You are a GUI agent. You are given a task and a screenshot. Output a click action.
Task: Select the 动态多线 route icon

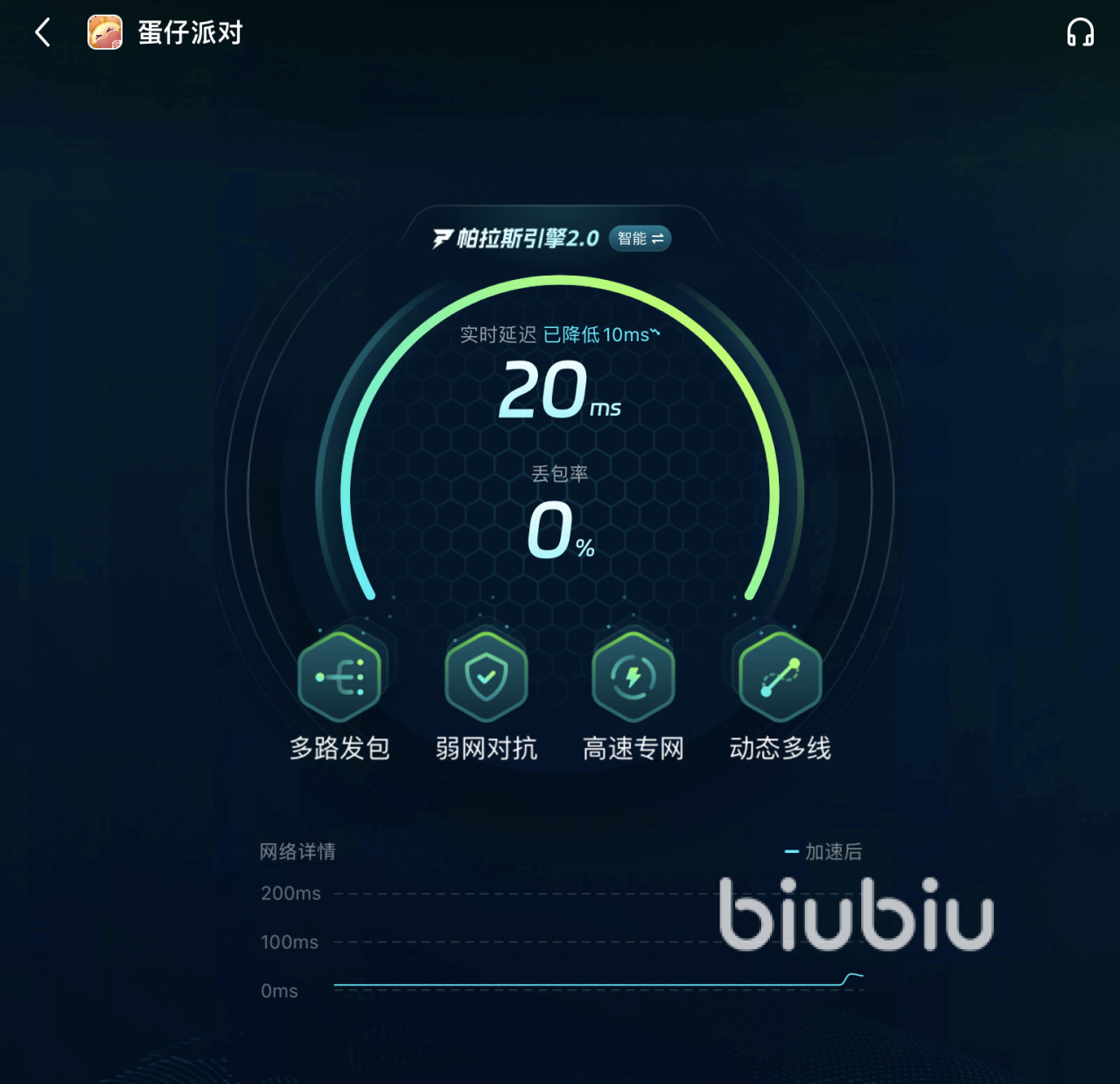(780, 677)
